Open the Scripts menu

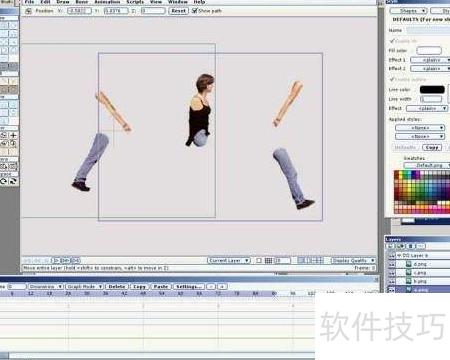pos(135,2)
